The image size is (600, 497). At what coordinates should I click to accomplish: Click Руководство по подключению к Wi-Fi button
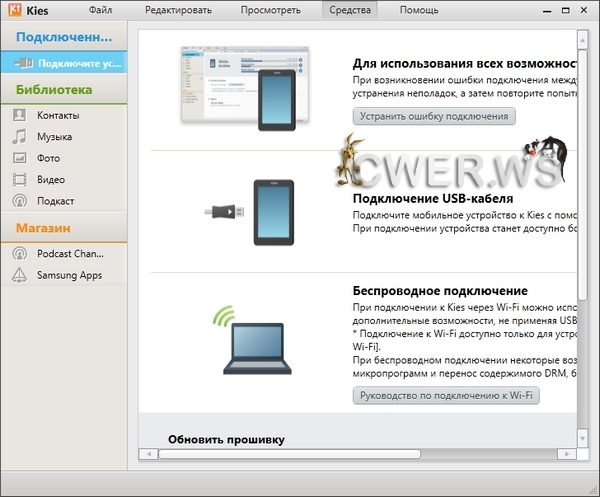446,395
